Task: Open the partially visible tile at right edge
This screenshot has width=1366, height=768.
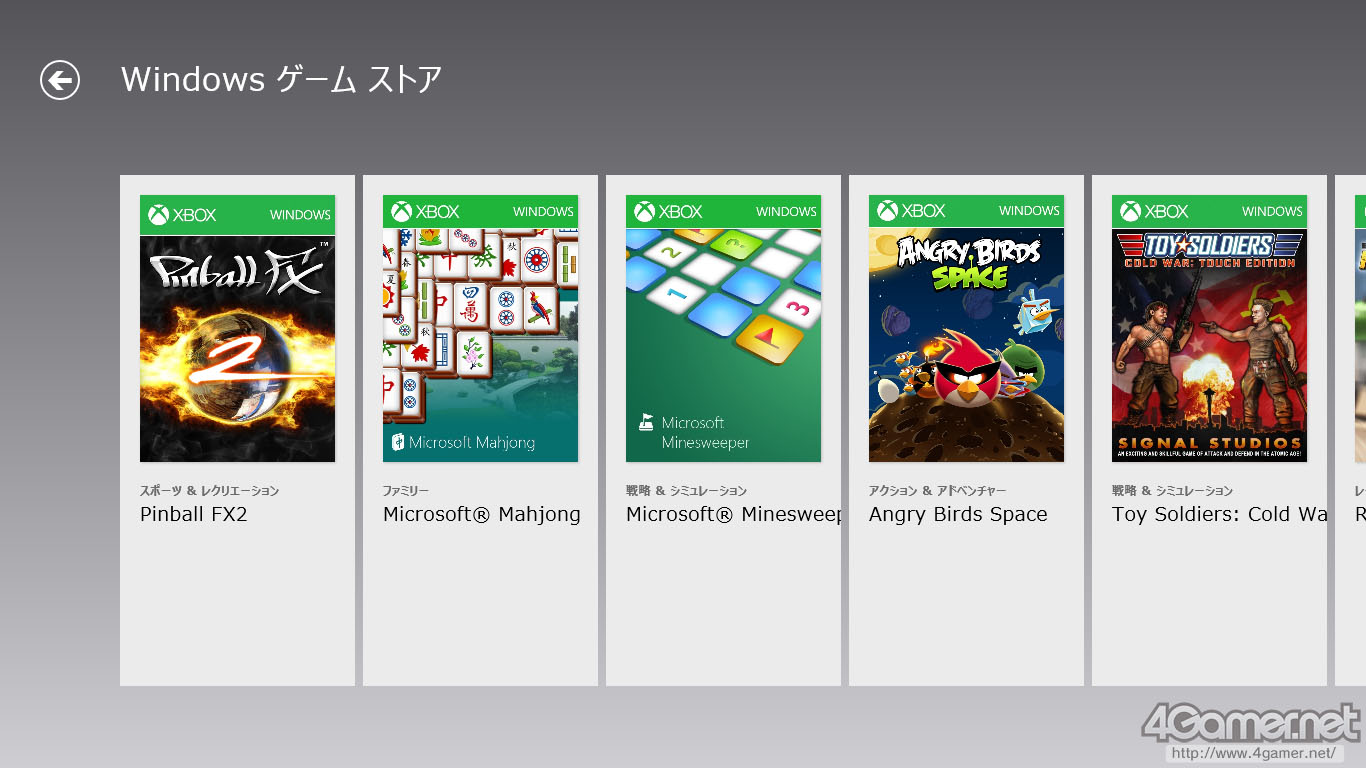Action: [x=1350, y=430]
